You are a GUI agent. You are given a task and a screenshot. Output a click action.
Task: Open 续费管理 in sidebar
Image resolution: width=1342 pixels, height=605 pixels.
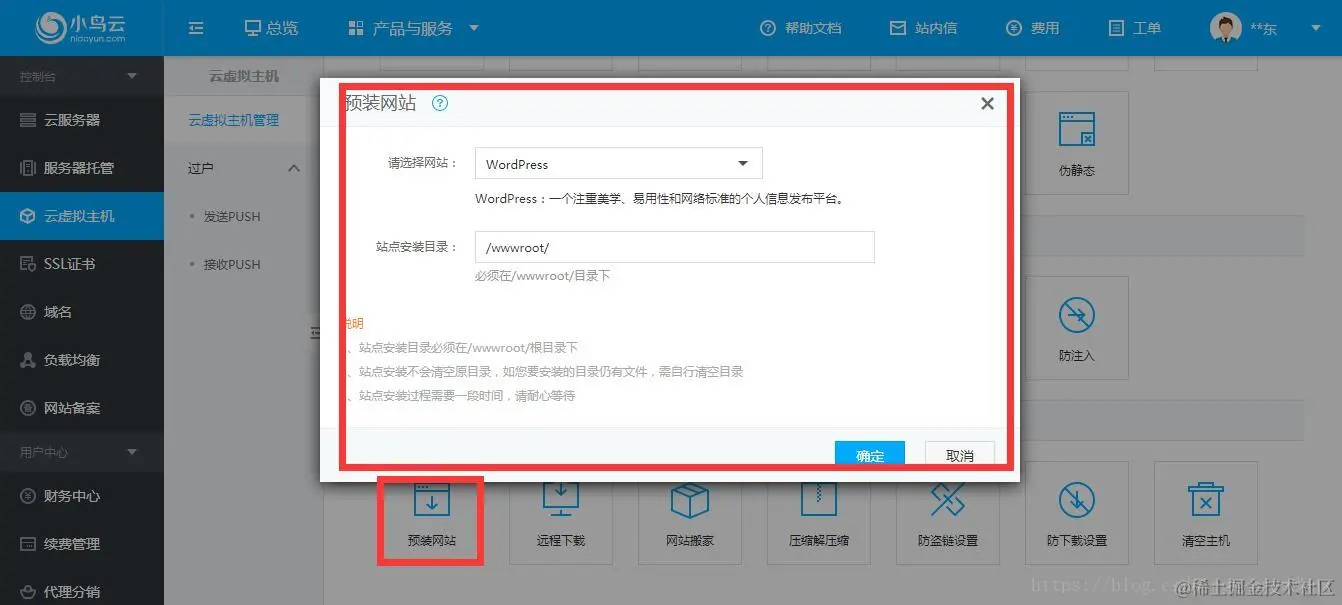coord(82,544)
